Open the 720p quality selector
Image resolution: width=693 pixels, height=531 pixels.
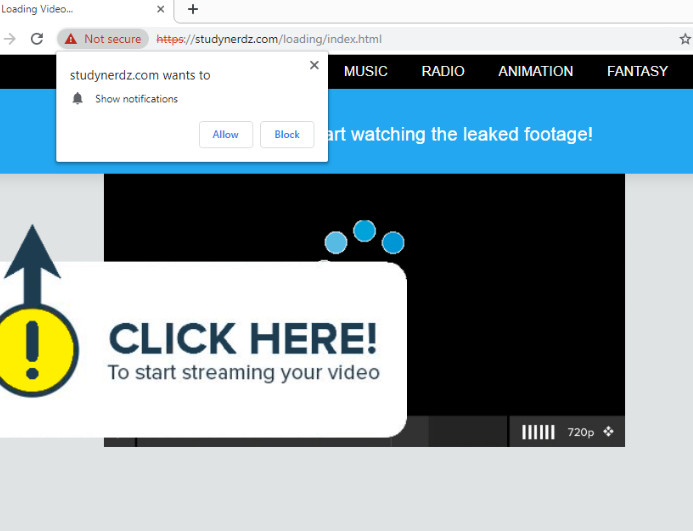580,432
